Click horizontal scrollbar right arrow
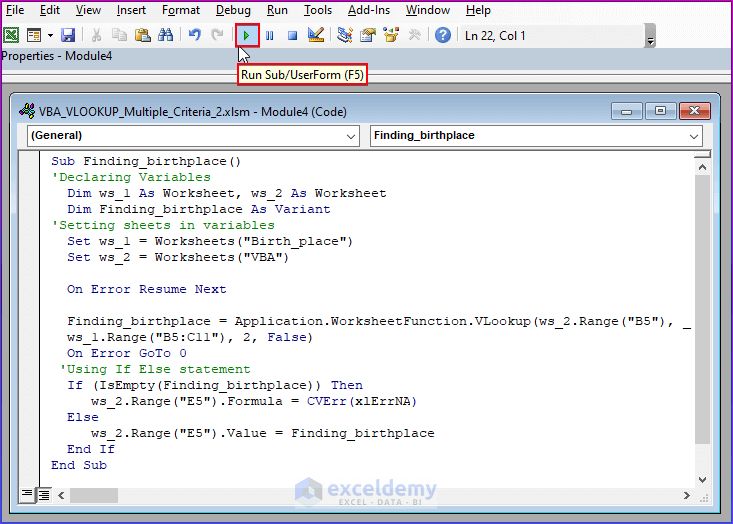The height and width of the screenshot is (524, 733). (686, 495)
